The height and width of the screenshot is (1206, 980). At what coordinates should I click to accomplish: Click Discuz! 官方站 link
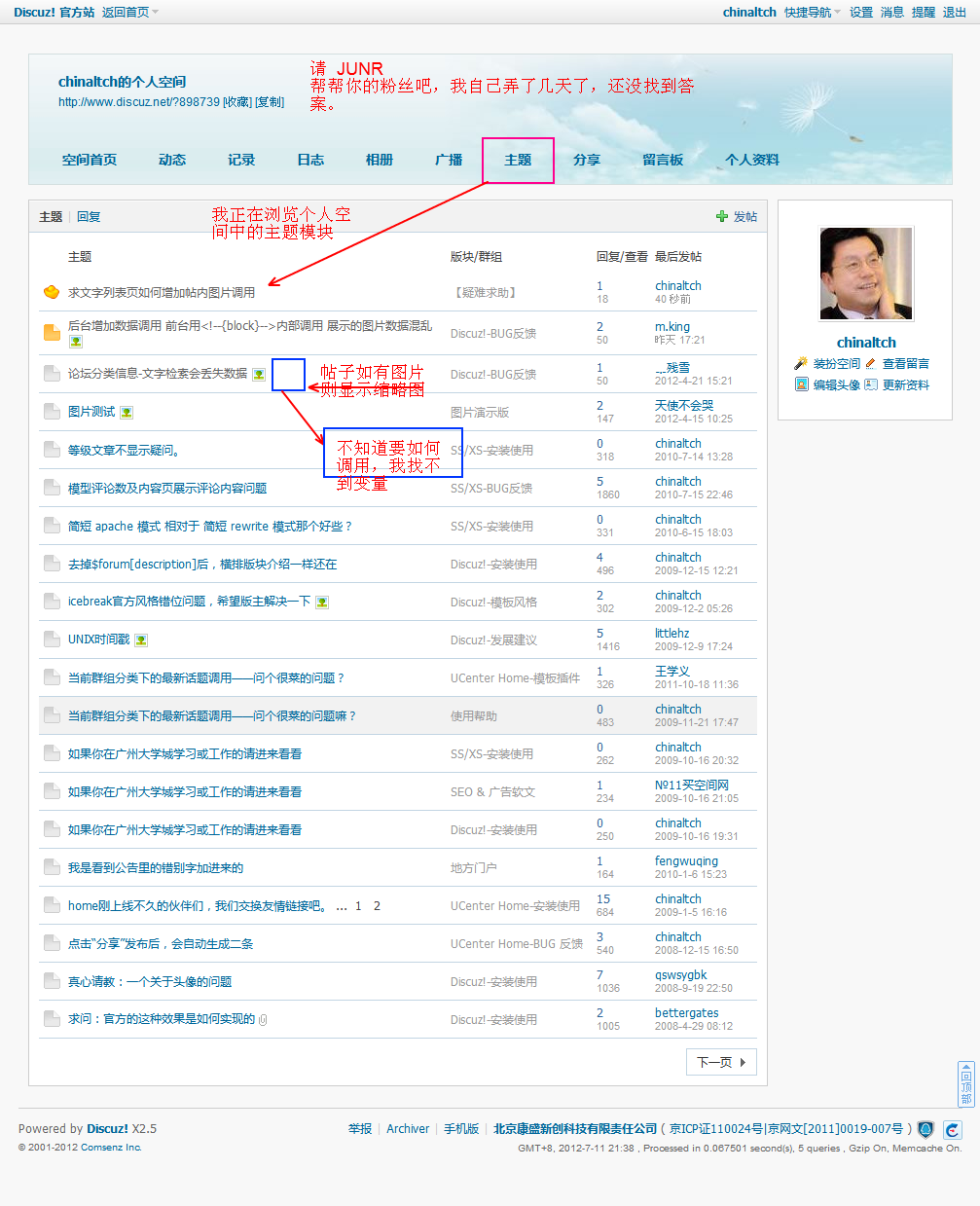pos(54,13)
